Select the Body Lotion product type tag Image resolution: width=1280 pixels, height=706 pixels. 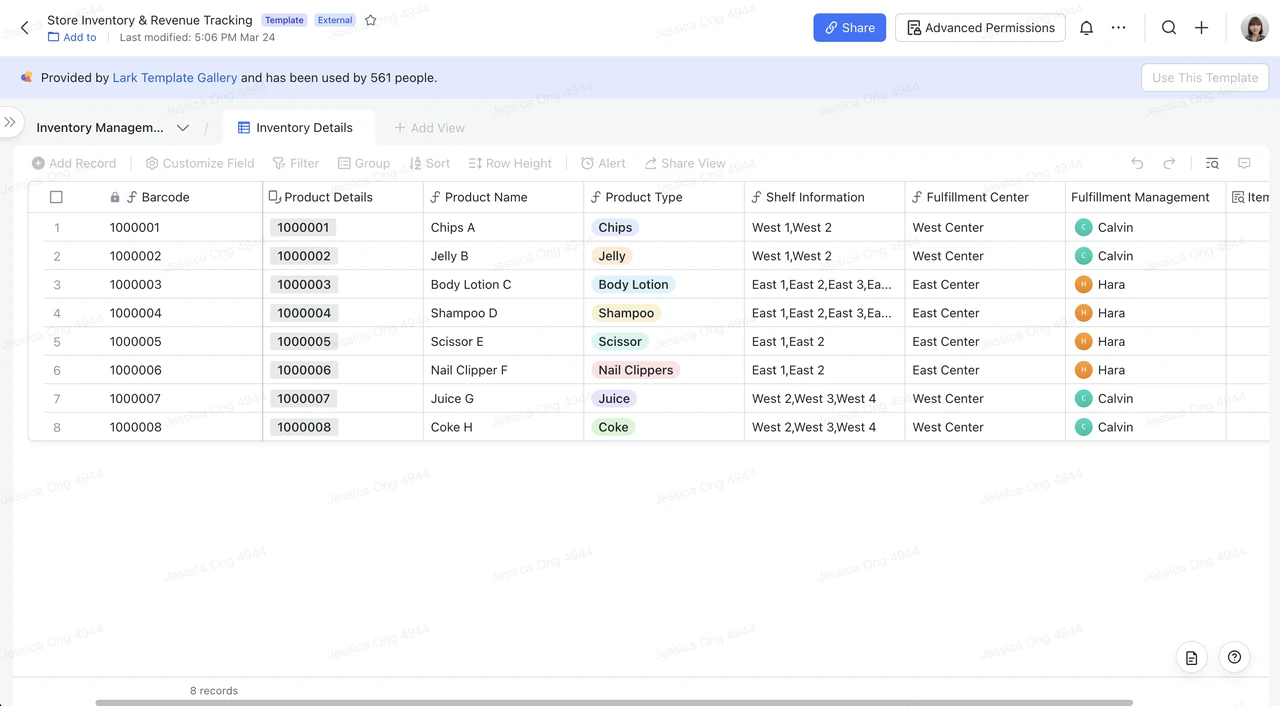click(x=633, y=284)
